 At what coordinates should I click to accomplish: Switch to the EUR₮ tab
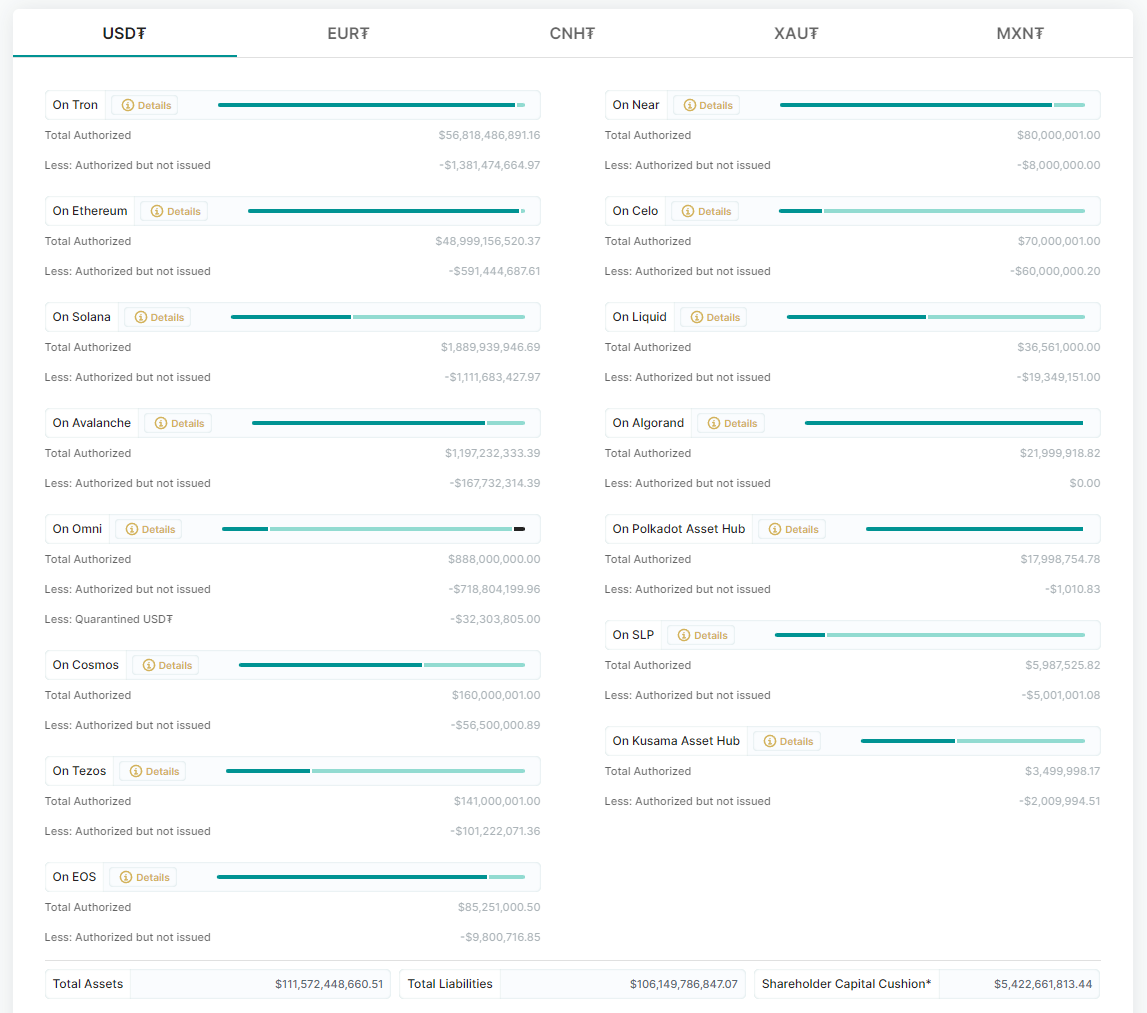click(348, 33)
